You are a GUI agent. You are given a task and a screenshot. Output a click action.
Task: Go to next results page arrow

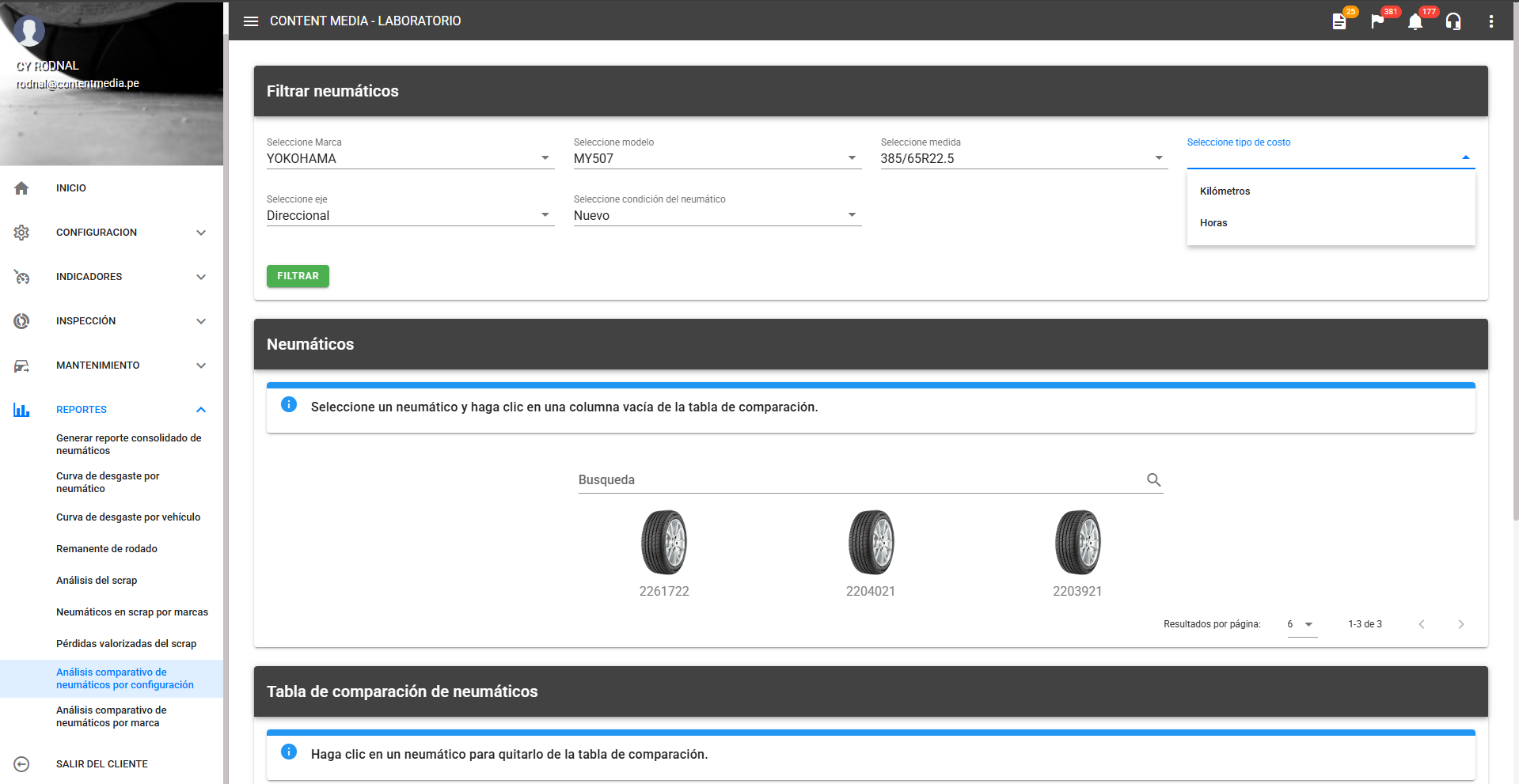click(x=1460, y=624)
